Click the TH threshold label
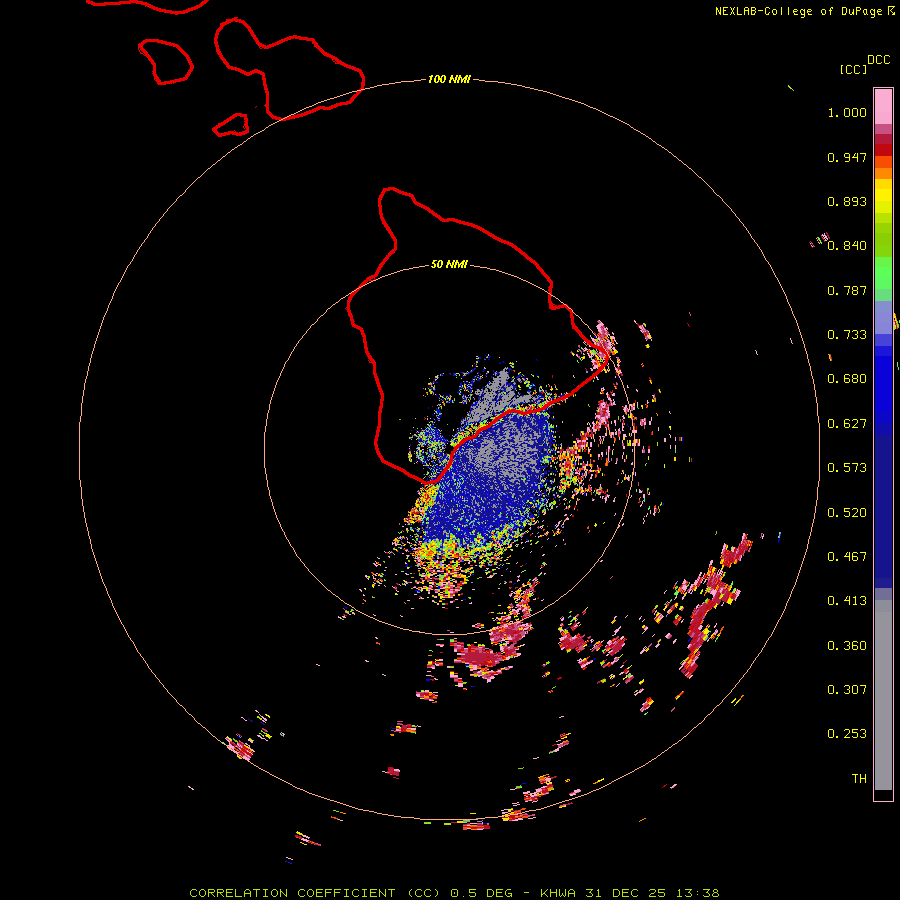The height and width of the screenshot is (900, 900). click(x=859, y=779)
